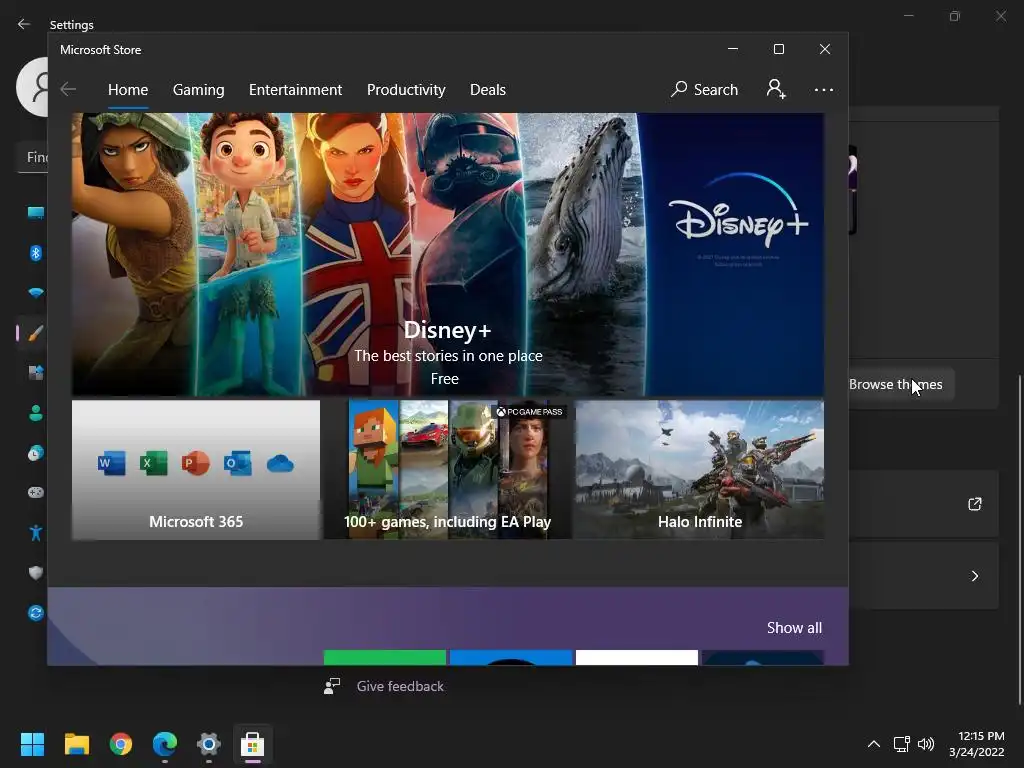Select Windows Update icon in Settings sidebar
The image size is (1024, 768).
(35, 613)
